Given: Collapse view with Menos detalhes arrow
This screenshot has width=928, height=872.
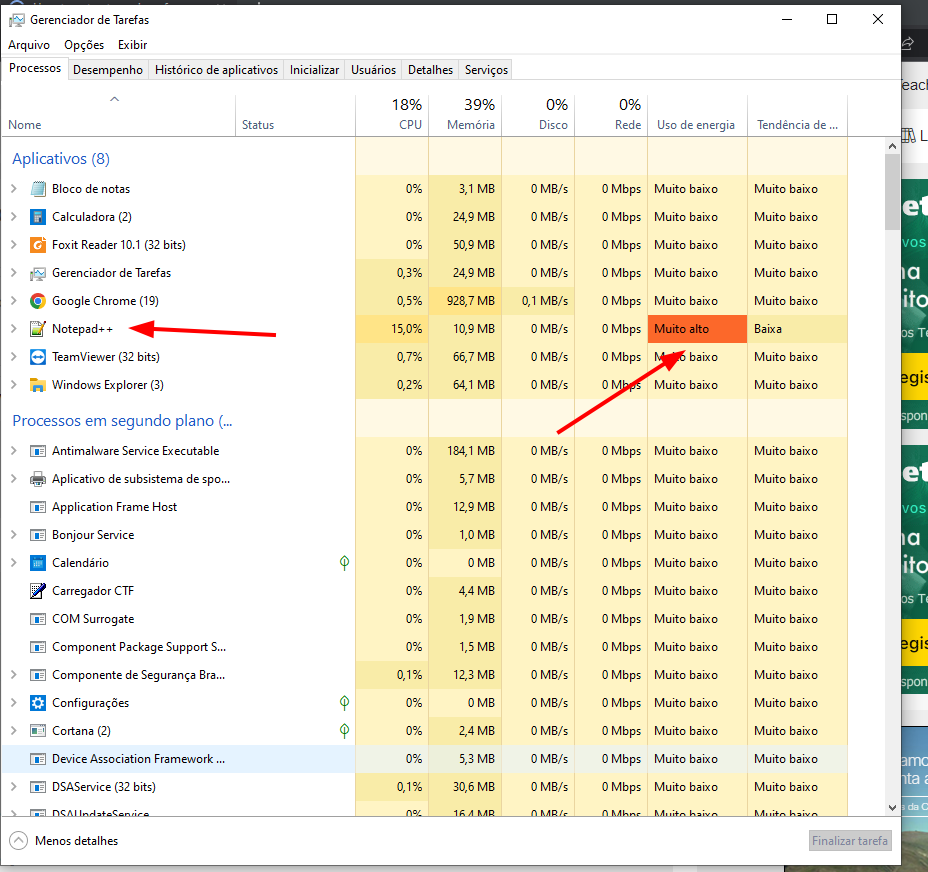Looking at the screenshot, I should [x=18, y=841].
